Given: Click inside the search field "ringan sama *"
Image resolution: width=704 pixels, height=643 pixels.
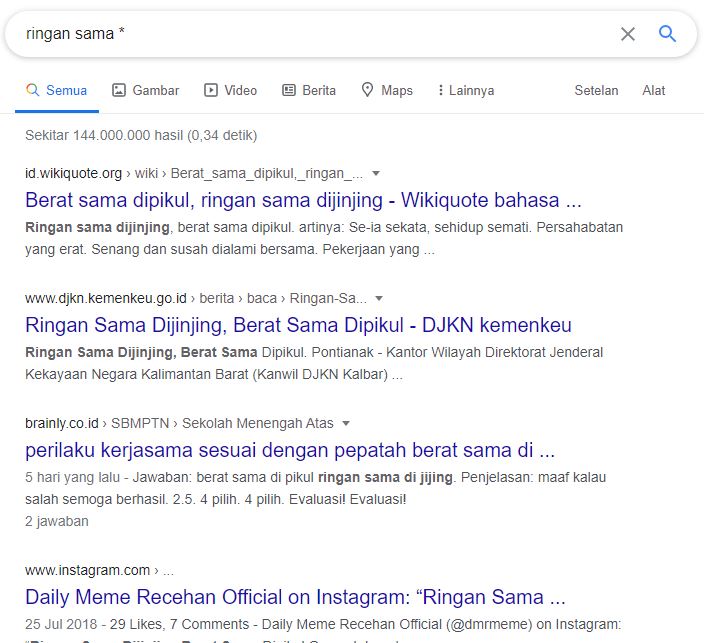Looking at the screenshot, I should point(314,34).
